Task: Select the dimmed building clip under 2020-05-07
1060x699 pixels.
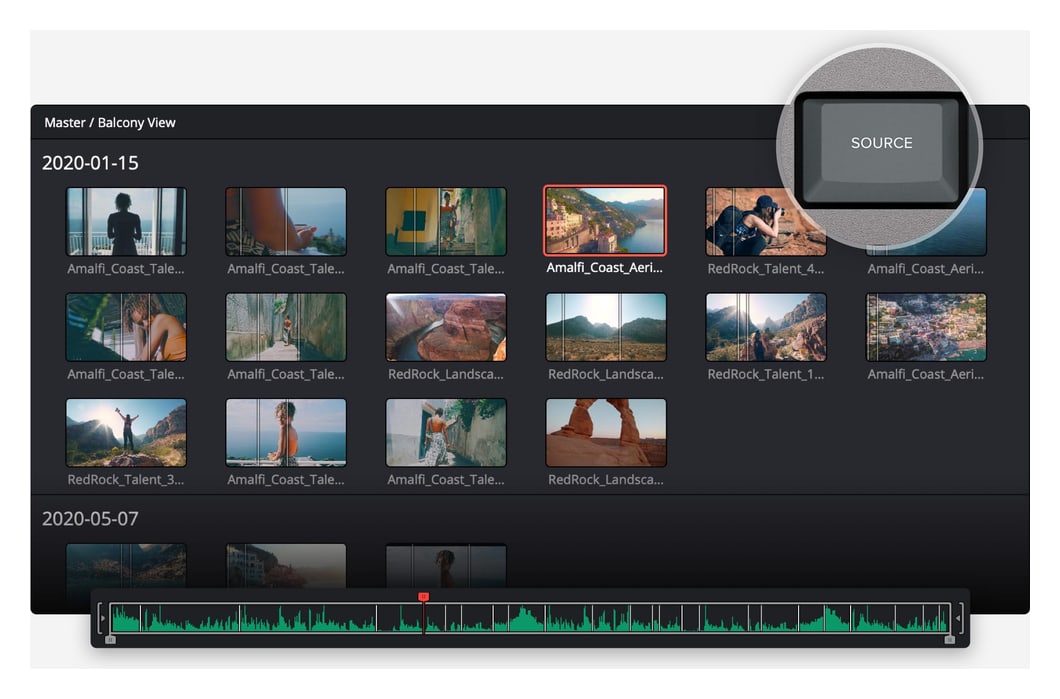Action: [286, 566]
